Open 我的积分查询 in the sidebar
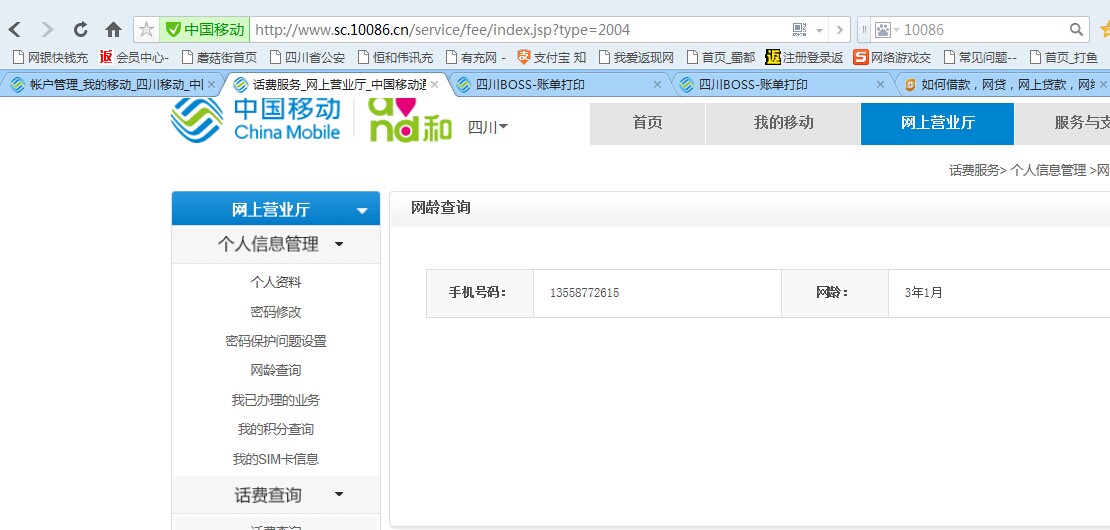 (x=275, y=430)
